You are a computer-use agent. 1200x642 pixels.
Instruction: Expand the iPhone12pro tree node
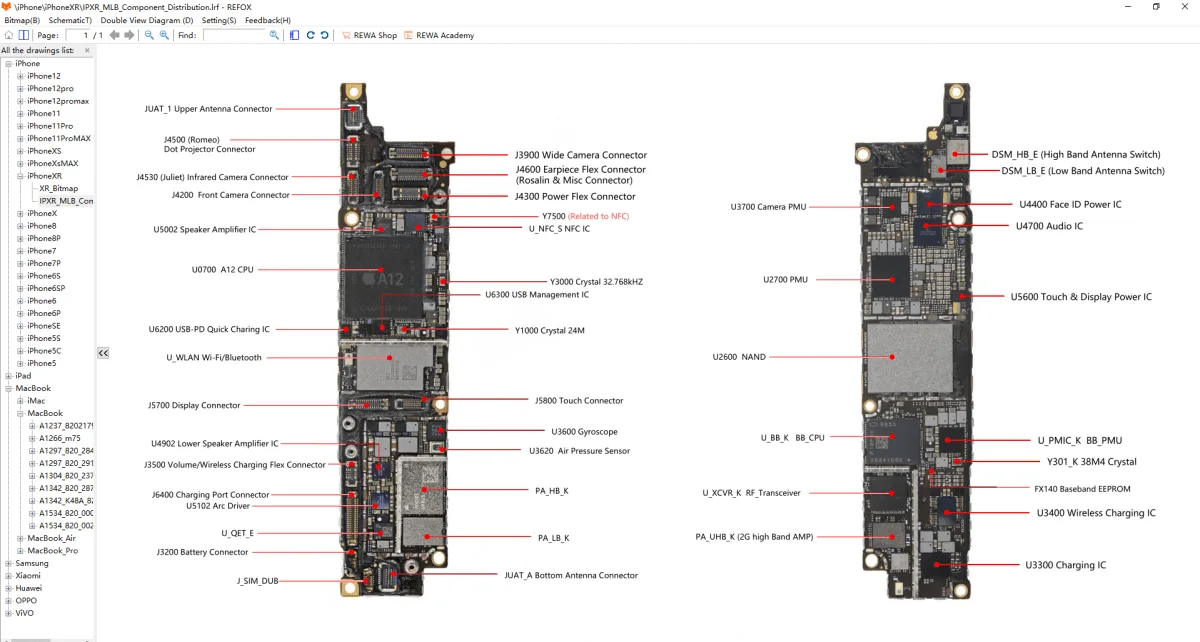click(x=20, y=89)
